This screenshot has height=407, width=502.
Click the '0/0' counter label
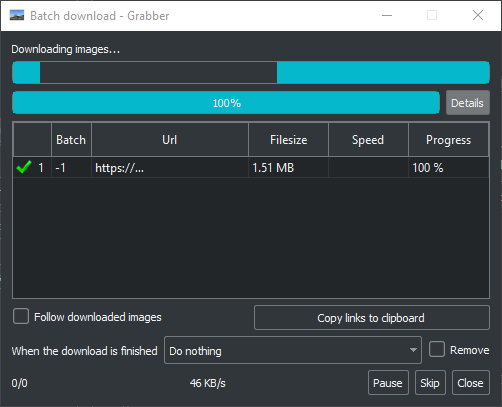[20, 383]
